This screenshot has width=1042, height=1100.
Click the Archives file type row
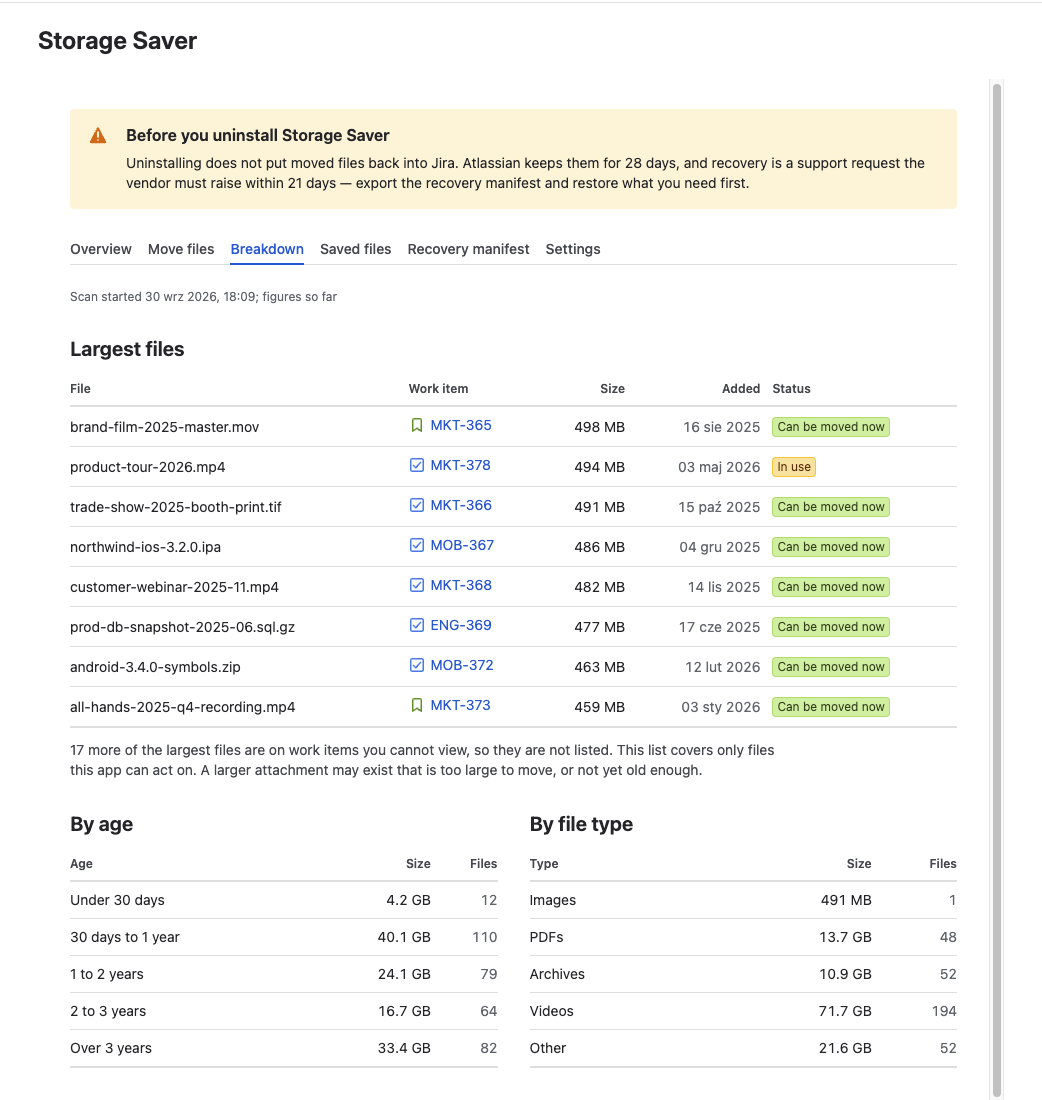coord(743,974)
